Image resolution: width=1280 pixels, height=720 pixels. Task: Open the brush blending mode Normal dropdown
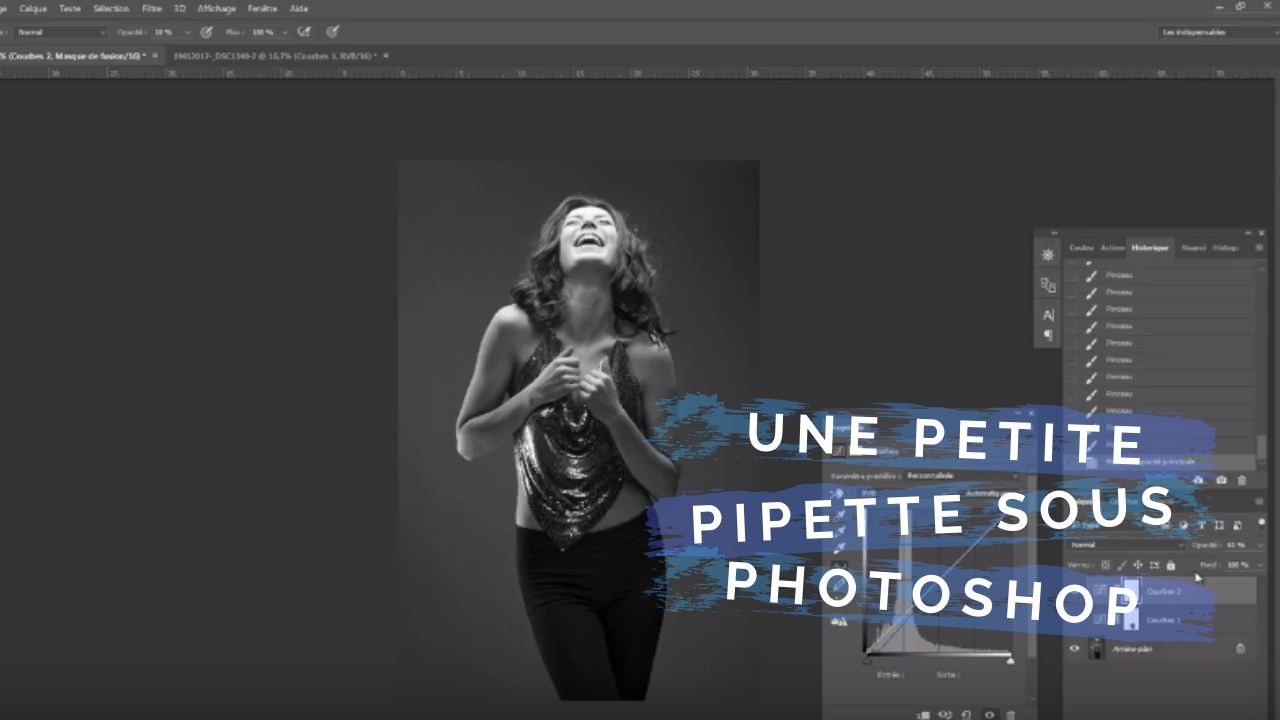pos(60,32)
